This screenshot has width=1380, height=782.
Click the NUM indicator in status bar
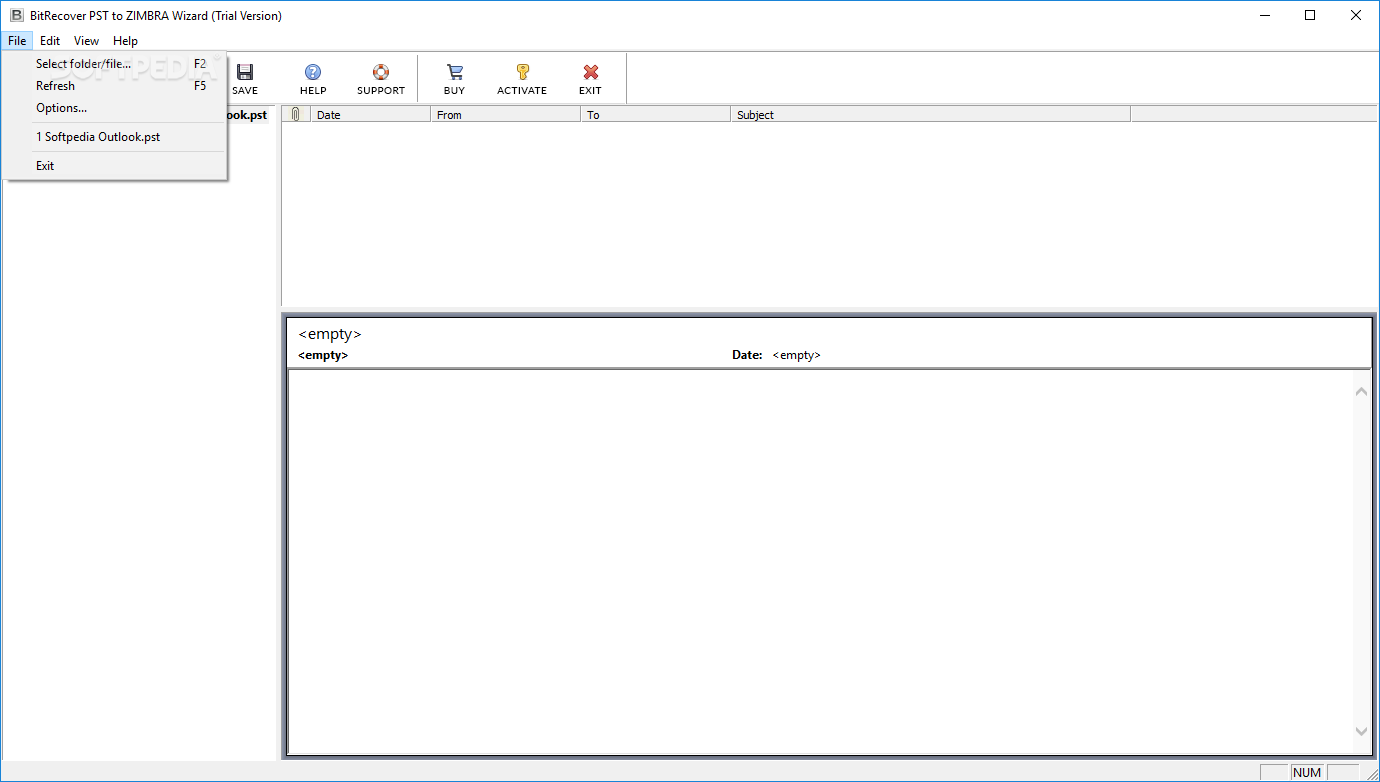pyautogui.click(x=1307, y=773)
